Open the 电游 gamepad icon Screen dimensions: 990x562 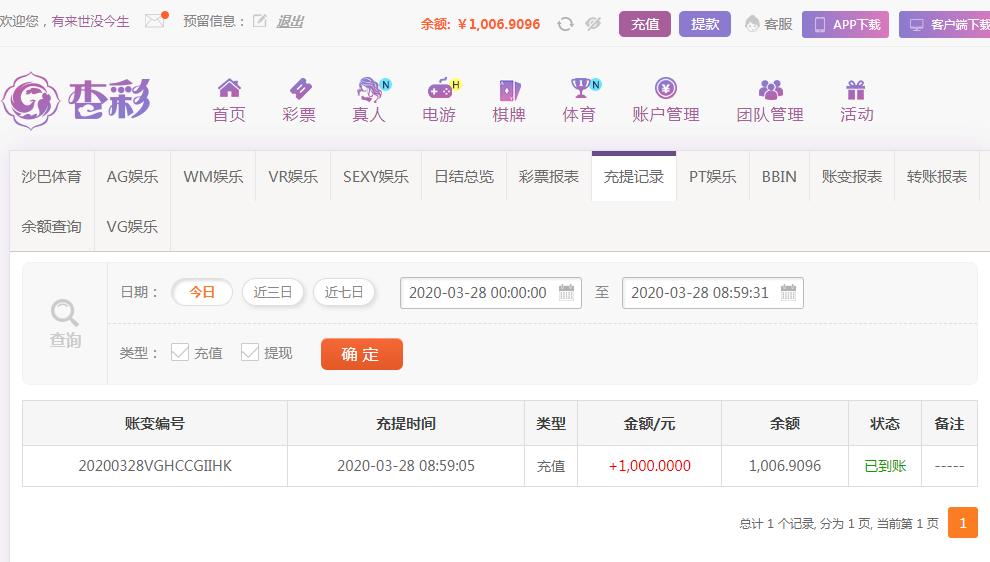pyautogui.click(x=439, y=88)
